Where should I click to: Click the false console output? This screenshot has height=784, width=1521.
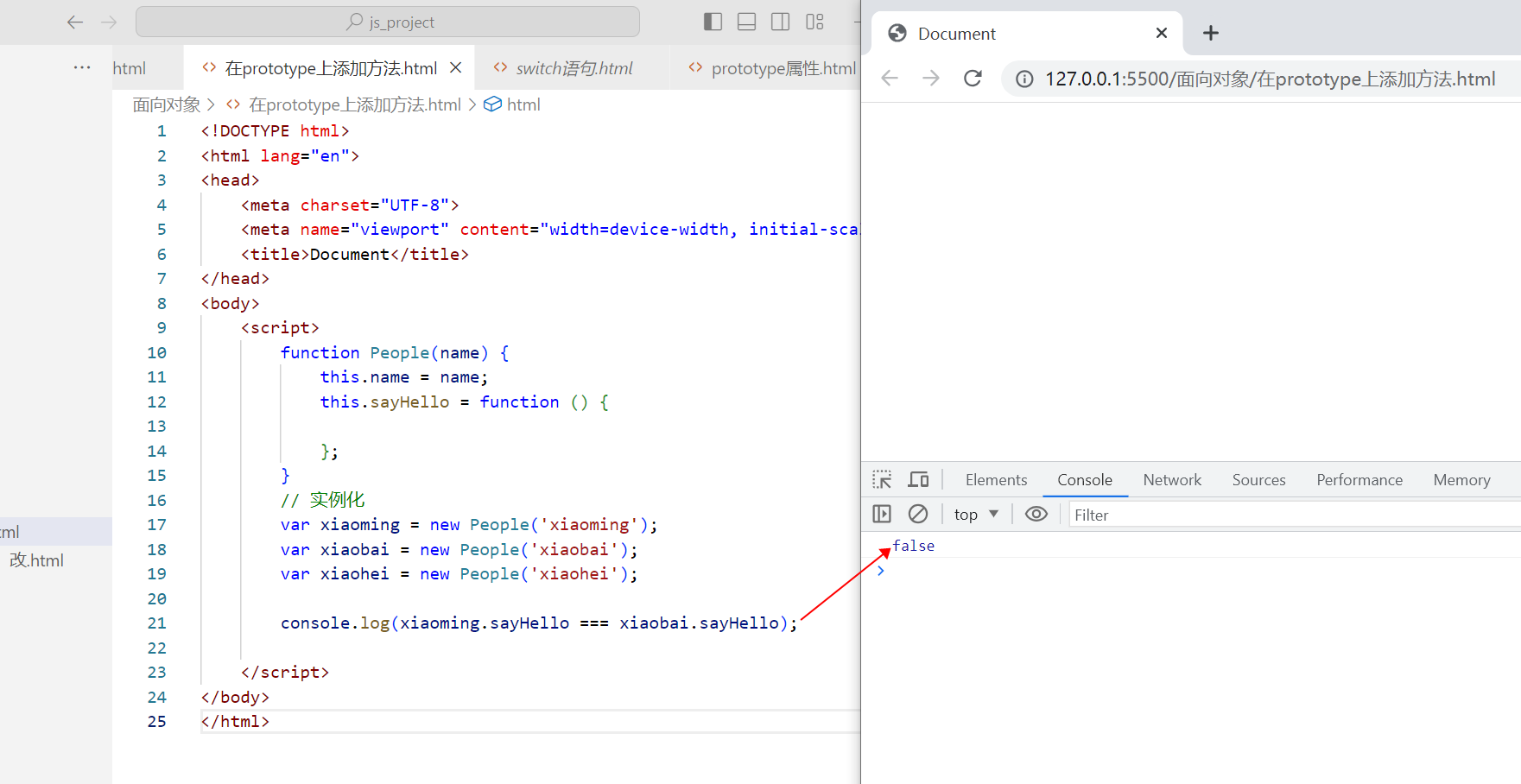click(914, 546)
